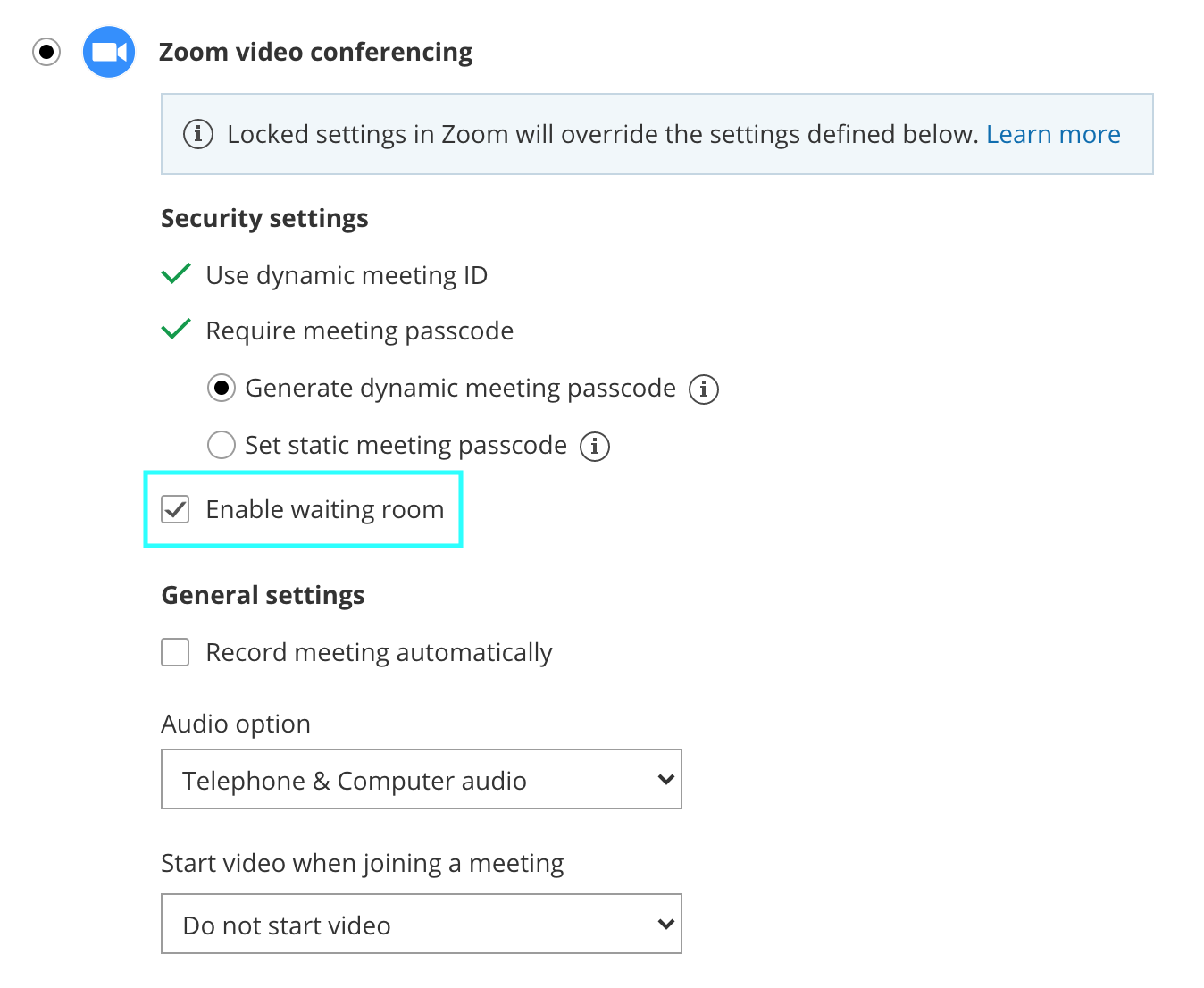Click the Generate dynamic meeting passcode label text
Image resolution: width=1204 pixels, height=988 pixels.
pyautogui.click(x=460, y=388)
